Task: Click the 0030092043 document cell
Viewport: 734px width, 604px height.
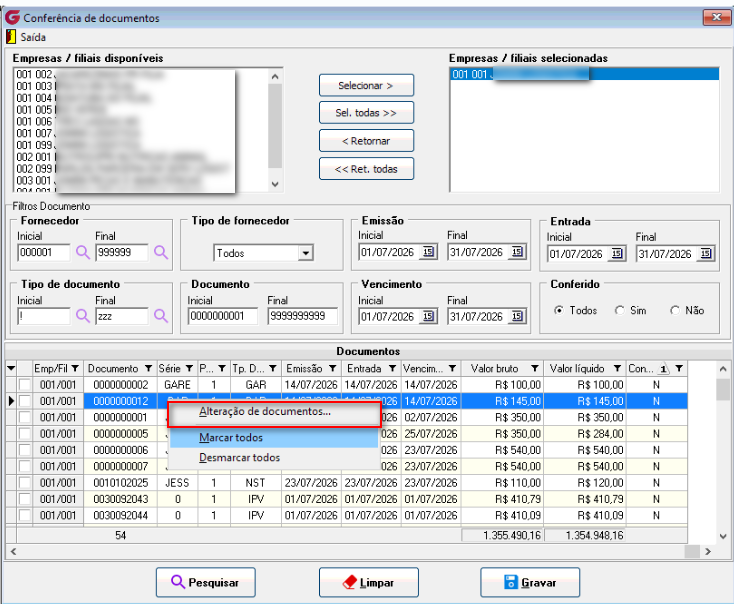Action: [x=120, y=499]
